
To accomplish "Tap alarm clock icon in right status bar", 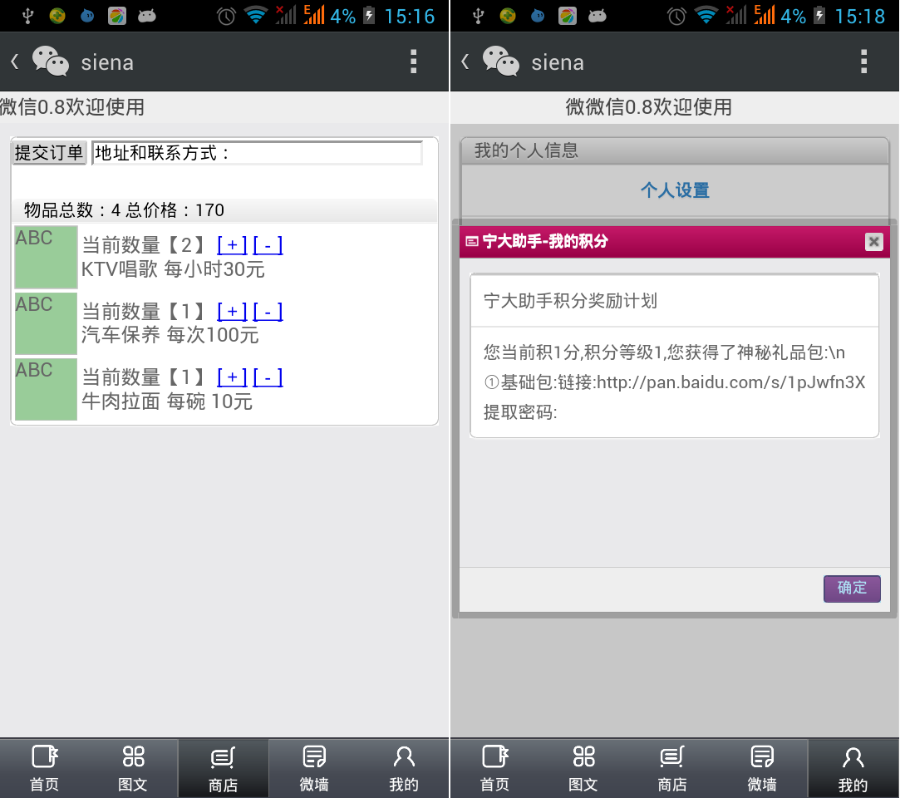I will [677, 16].
